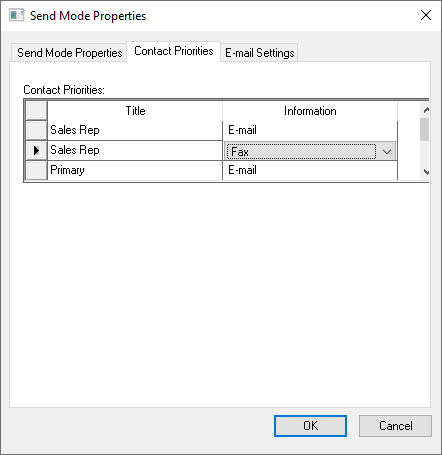
Task: Click the grid's vertical scrollbar thumb
Action: (x=424, y=129)
